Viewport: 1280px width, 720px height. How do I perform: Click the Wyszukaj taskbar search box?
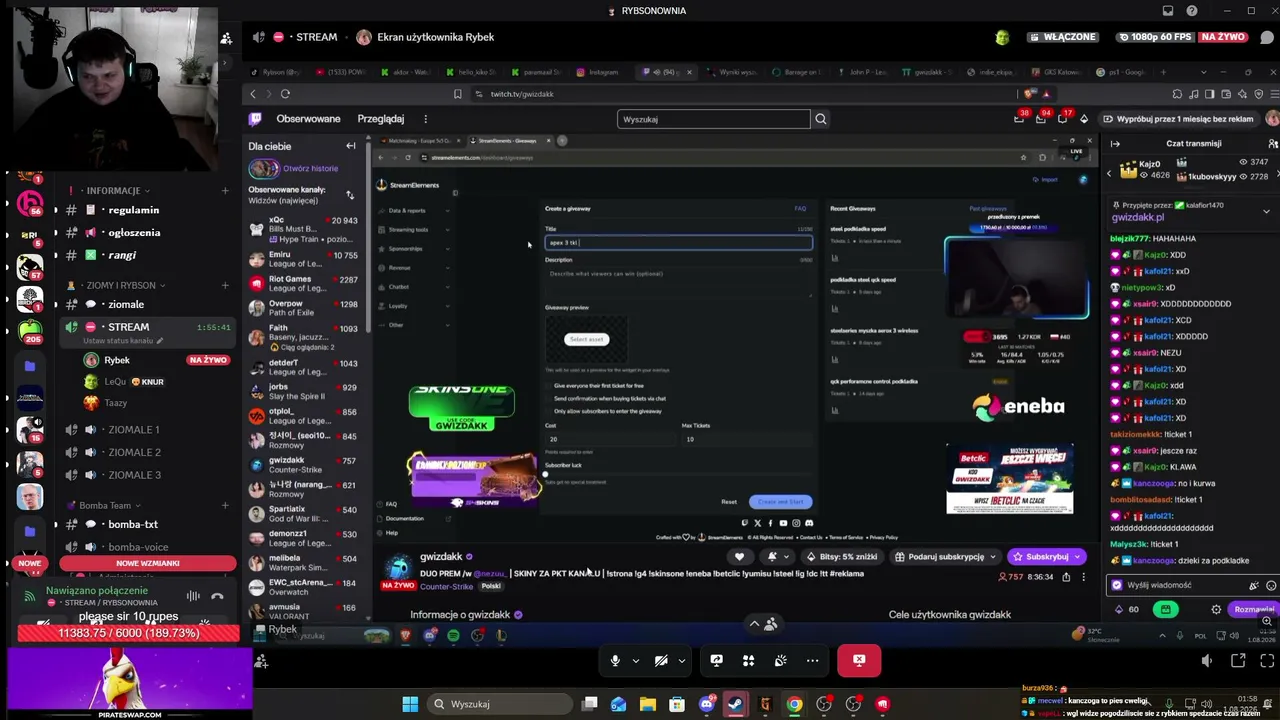(x=500, y=704)
